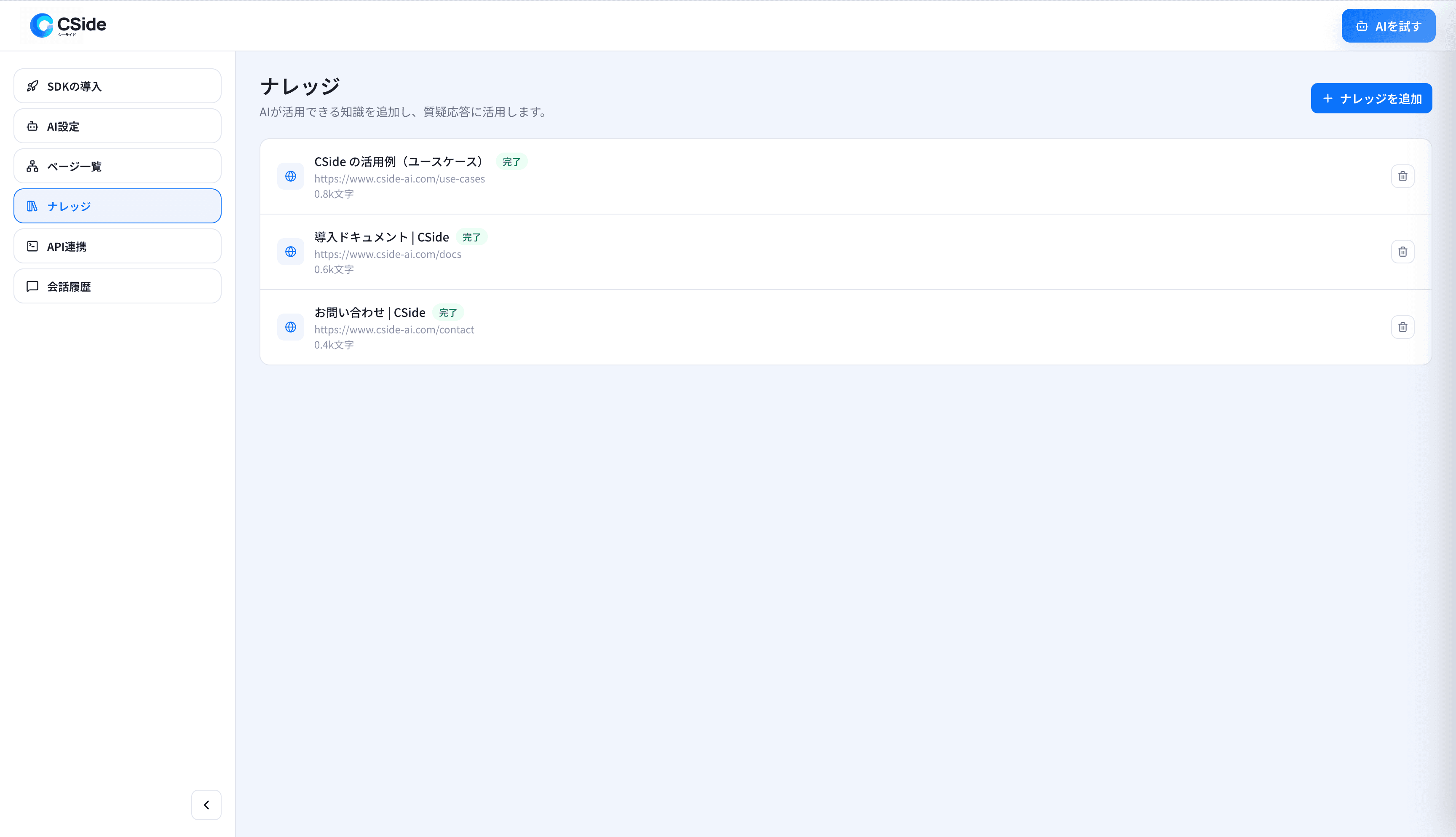1456x837 pixels.
Task: Open the AI設定 menu item
Action: click(x=118, y=126)
